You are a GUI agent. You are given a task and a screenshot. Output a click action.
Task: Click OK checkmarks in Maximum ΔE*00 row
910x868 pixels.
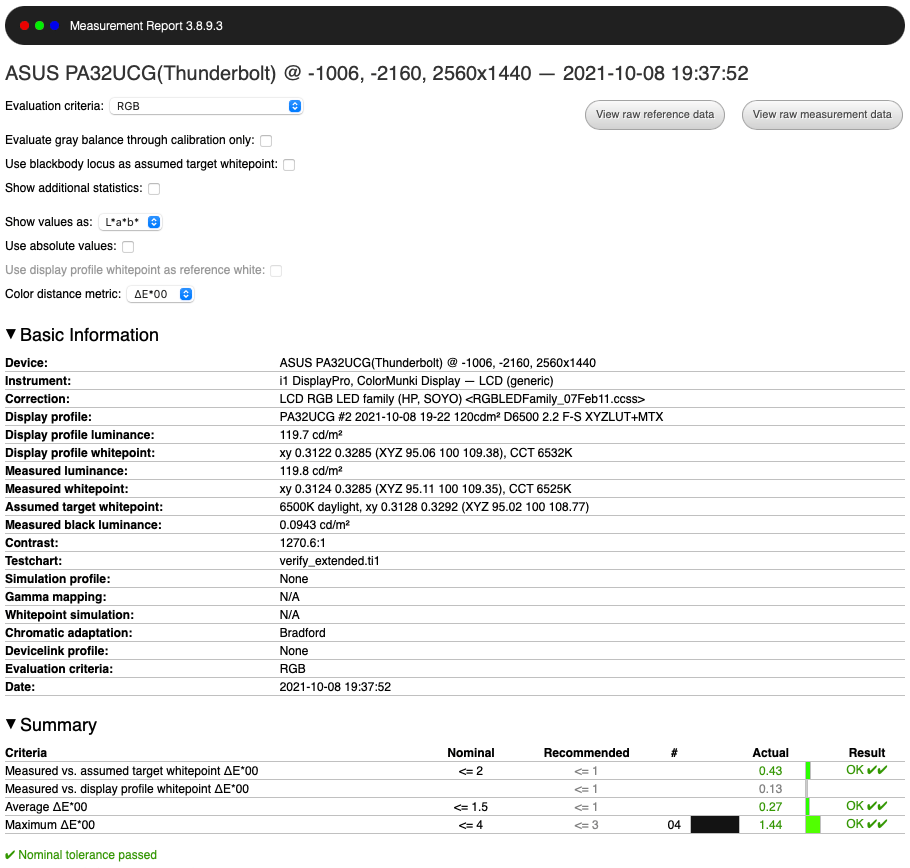point(866,825)
